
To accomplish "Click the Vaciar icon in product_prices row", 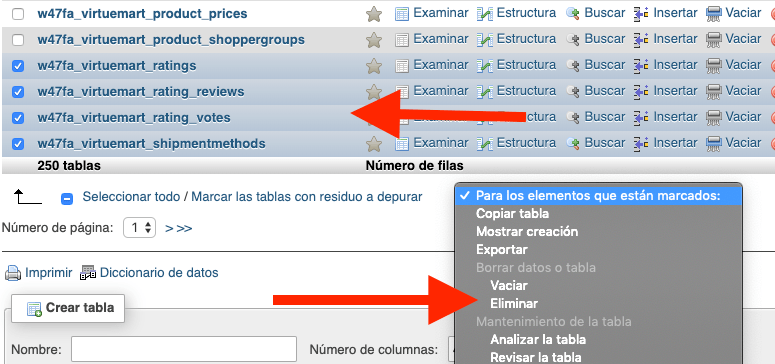I will click(x=714, y=14).
